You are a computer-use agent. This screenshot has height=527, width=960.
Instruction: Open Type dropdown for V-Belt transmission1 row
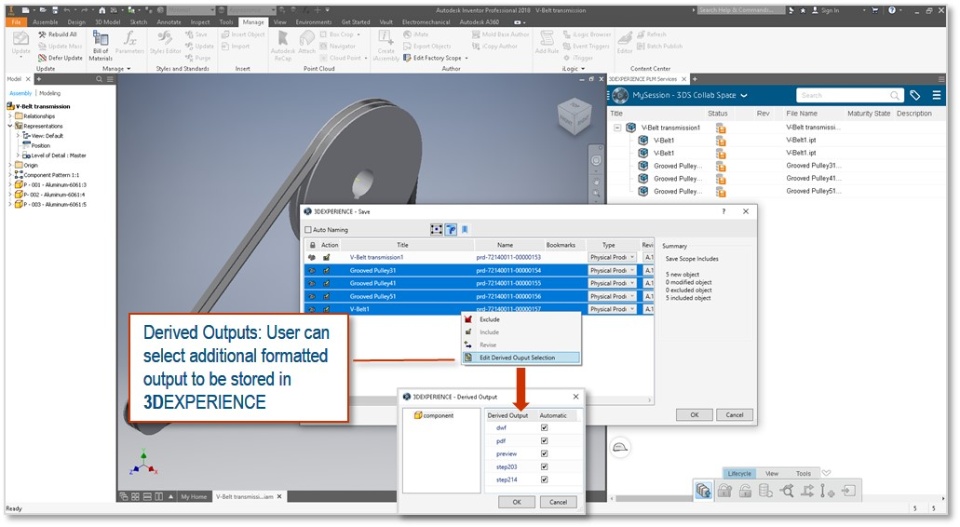(x=632, y=258)
